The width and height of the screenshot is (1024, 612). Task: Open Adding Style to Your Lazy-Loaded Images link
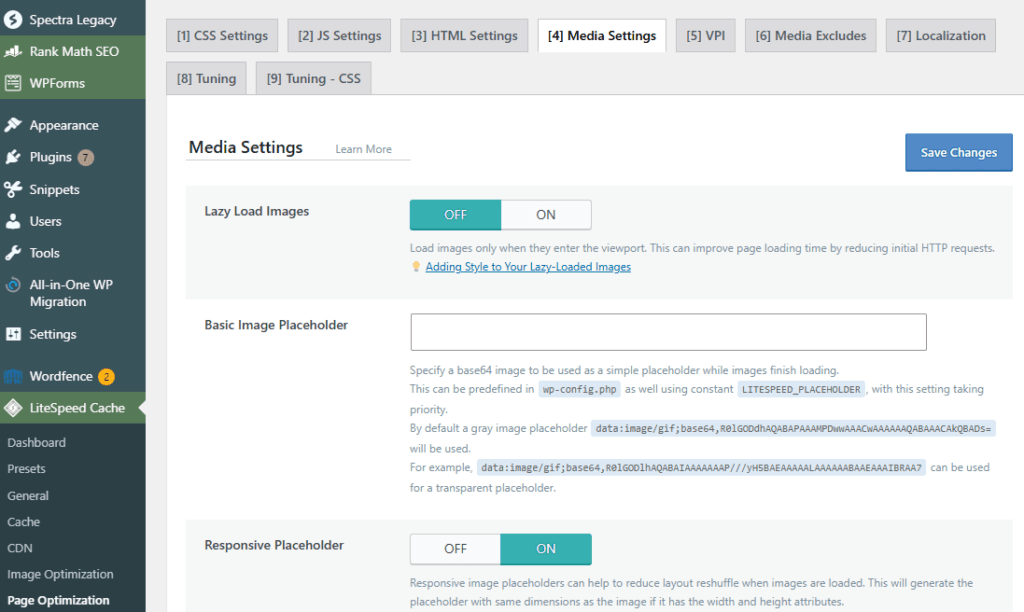(x=528, y=266)
